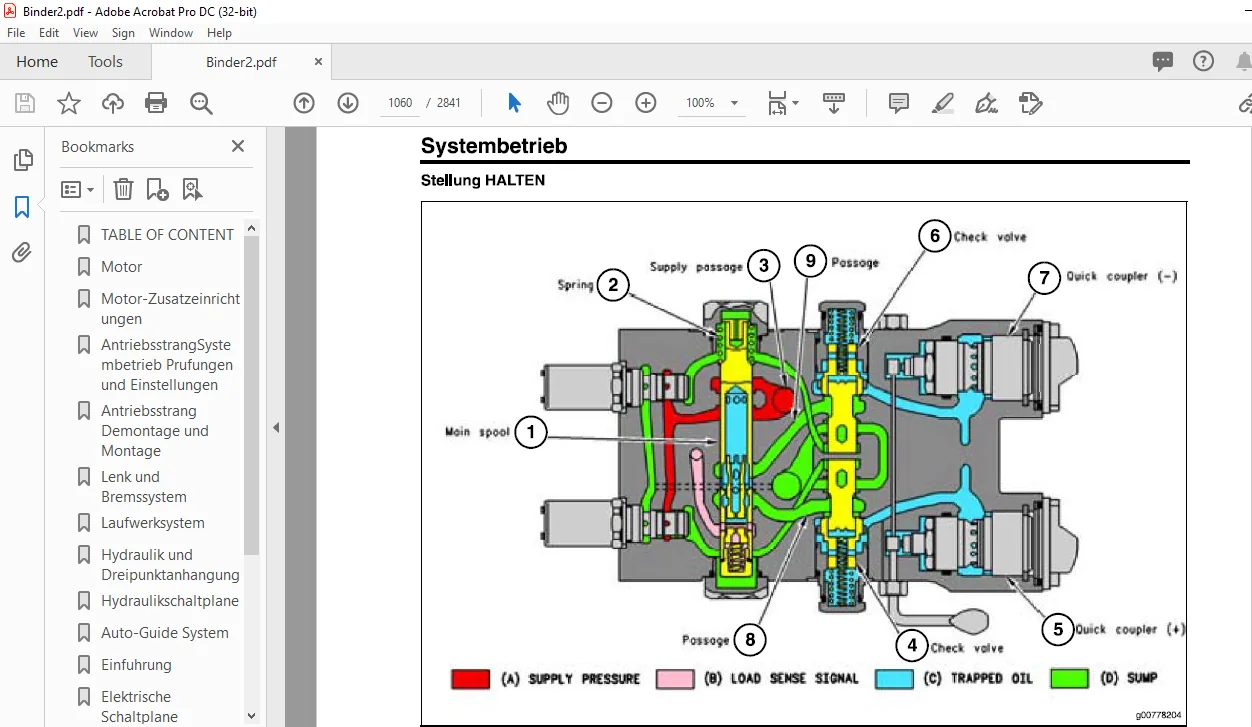Open the chat notifications icon
Image resolution: width=1252 pixels, height=727 pixels.
click(1162, 61)
